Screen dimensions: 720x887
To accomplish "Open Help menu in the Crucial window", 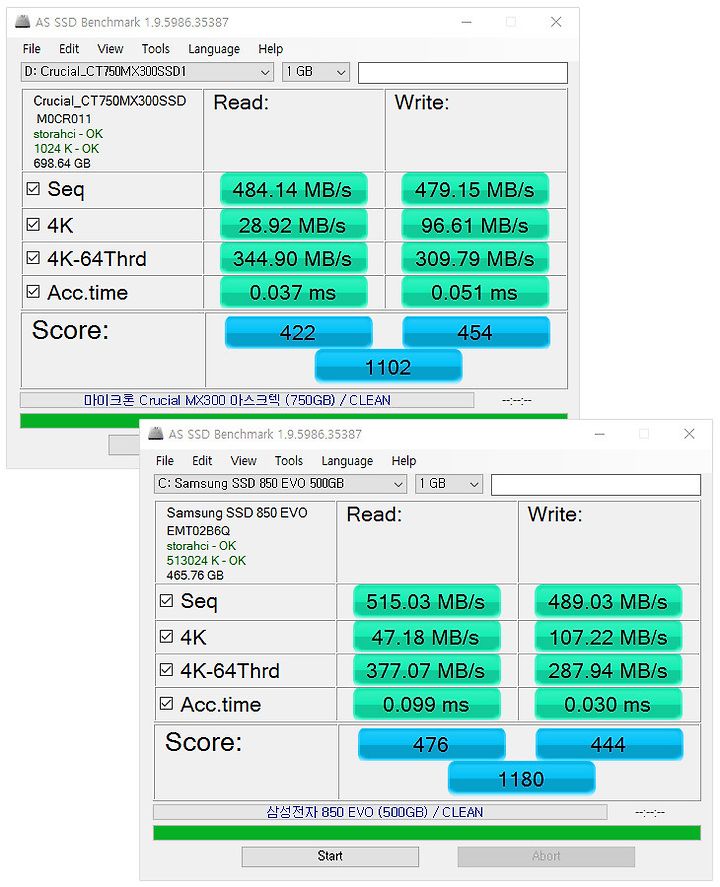I will click(270, 49).
